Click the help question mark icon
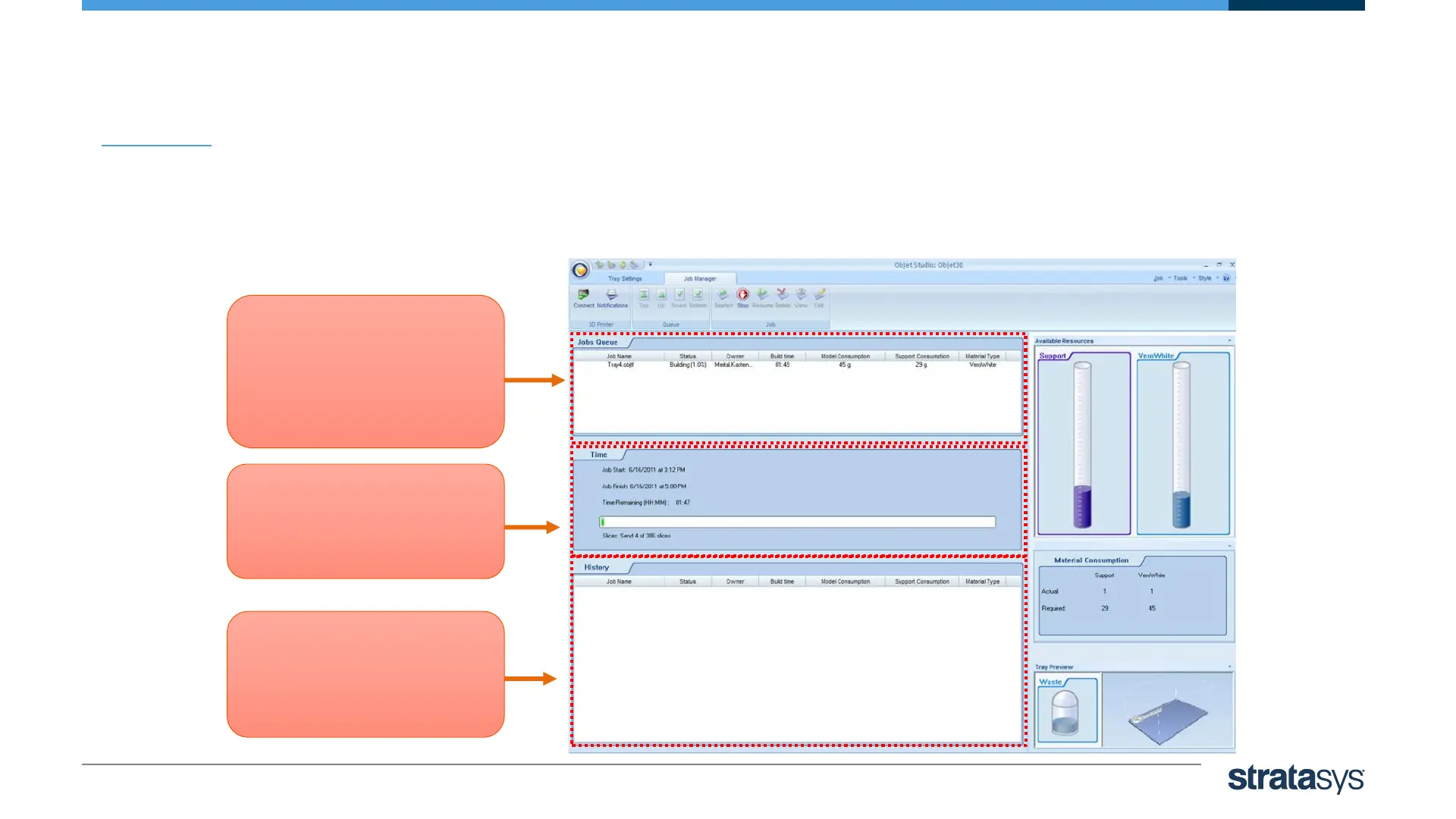The height and width of the screenshot is (819, 1456). [1226, 278]
